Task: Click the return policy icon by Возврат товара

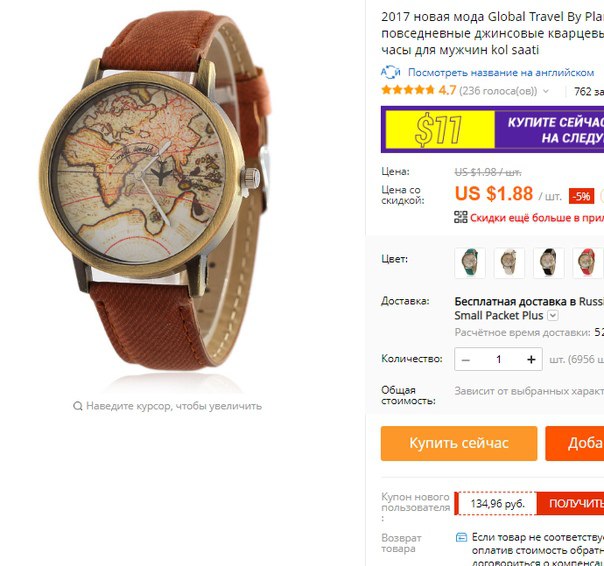Action: (x=461, y=537)
